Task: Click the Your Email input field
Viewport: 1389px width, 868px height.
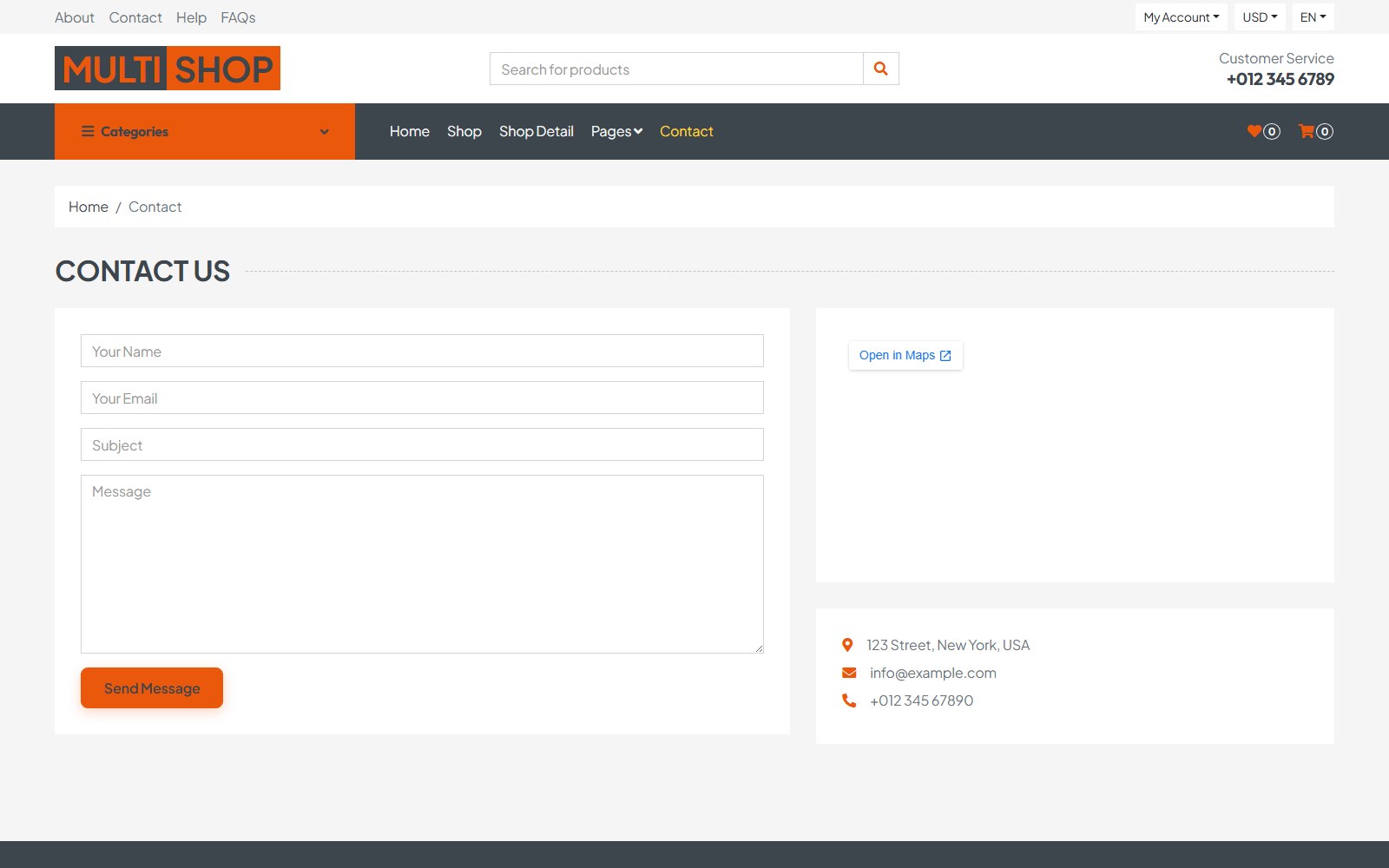Action: [422, 398]
